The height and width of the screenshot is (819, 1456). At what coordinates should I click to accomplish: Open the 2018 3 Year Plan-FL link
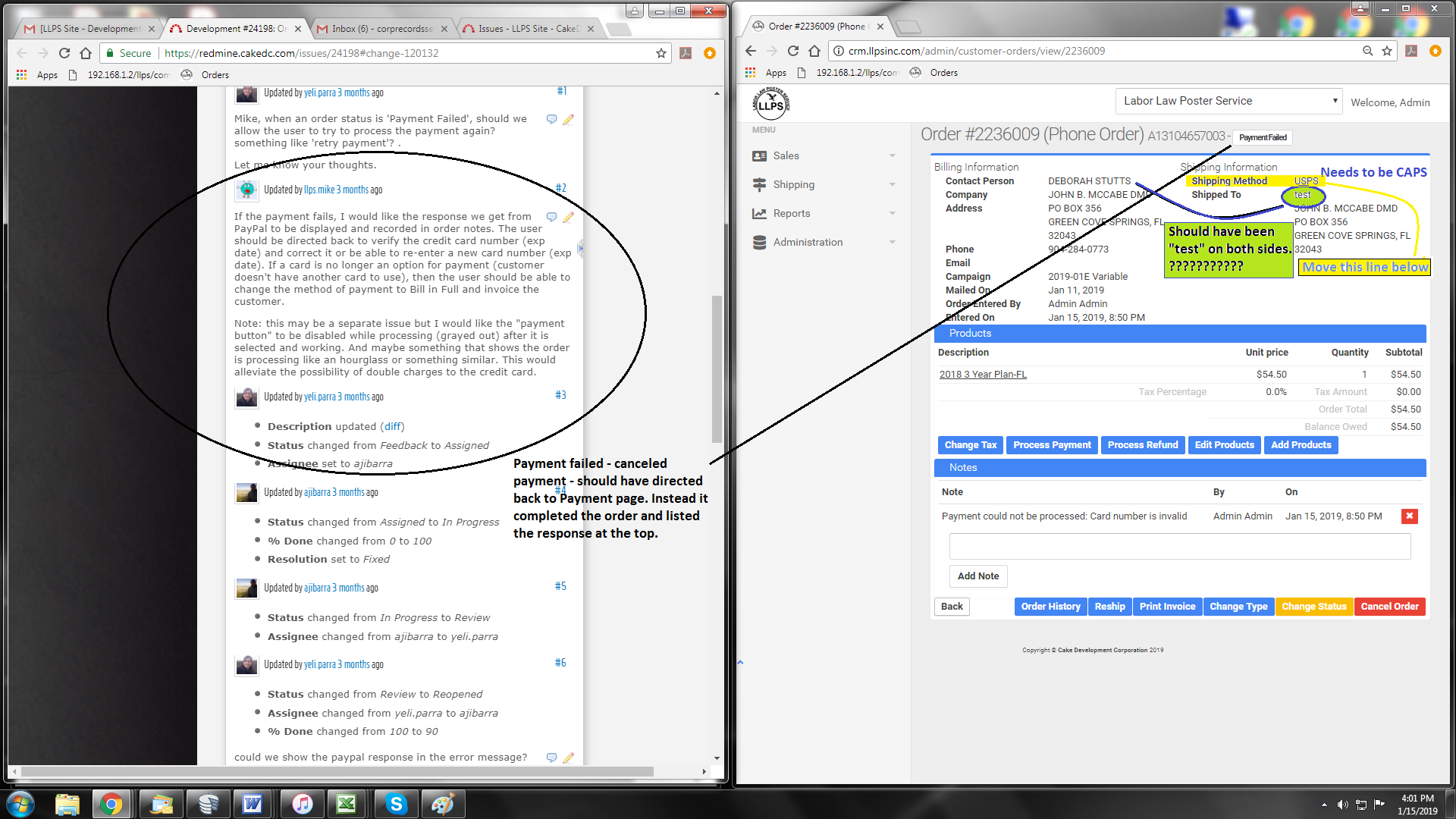pos(982,375)
